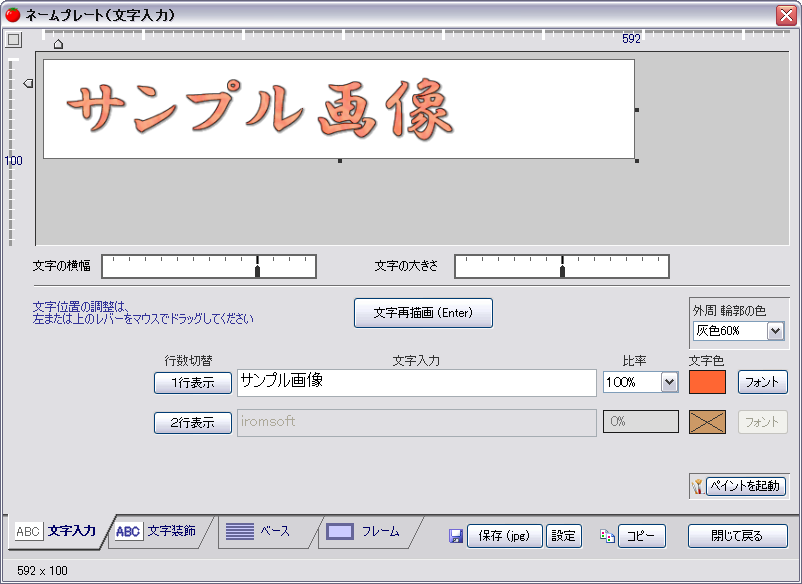
Task: Click the 592 width value on top ruler
Action: (x=631, y=38)
